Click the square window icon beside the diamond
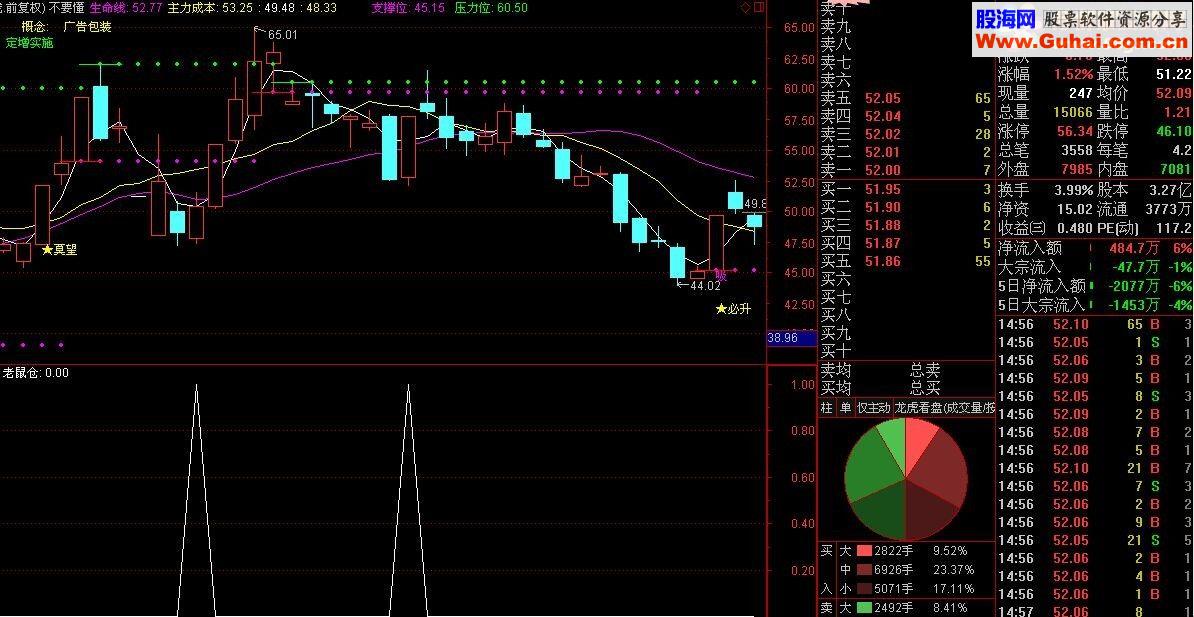 [x=758, y=8]
